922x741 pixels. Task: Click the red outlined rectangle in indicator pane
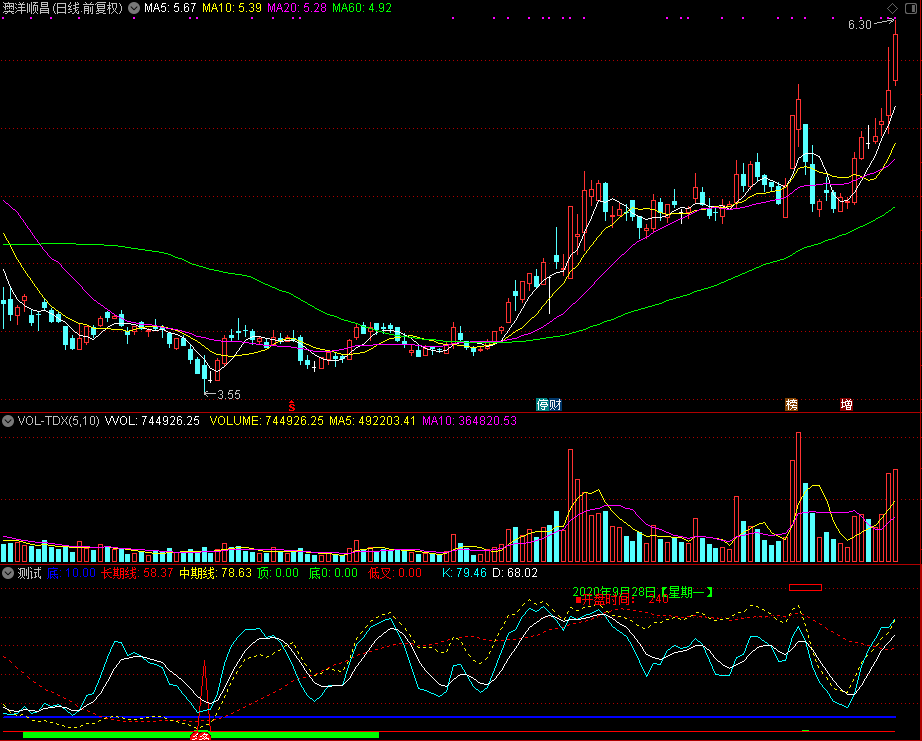[805, 588]
